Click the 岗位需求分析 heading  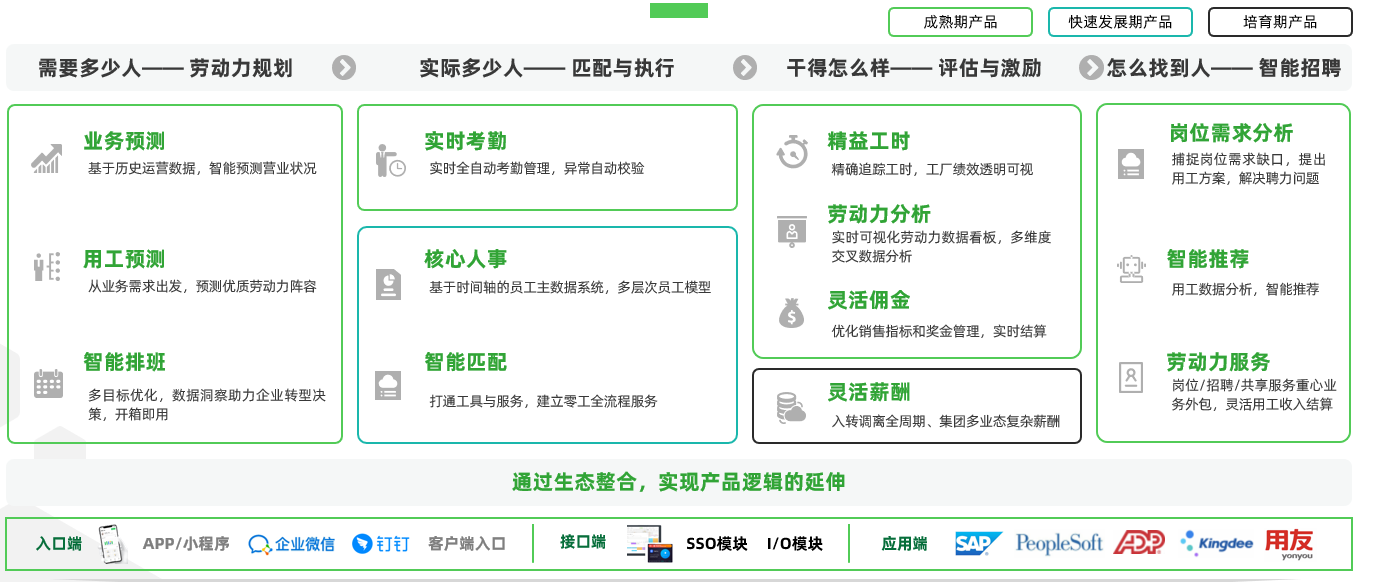point(1231,133)
